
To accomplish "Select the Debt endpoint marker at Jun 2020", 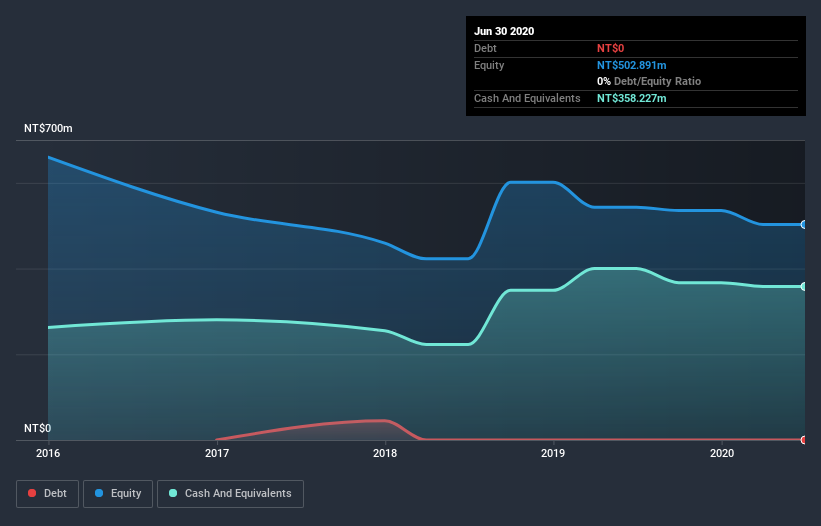I will [x=804, y=440].
